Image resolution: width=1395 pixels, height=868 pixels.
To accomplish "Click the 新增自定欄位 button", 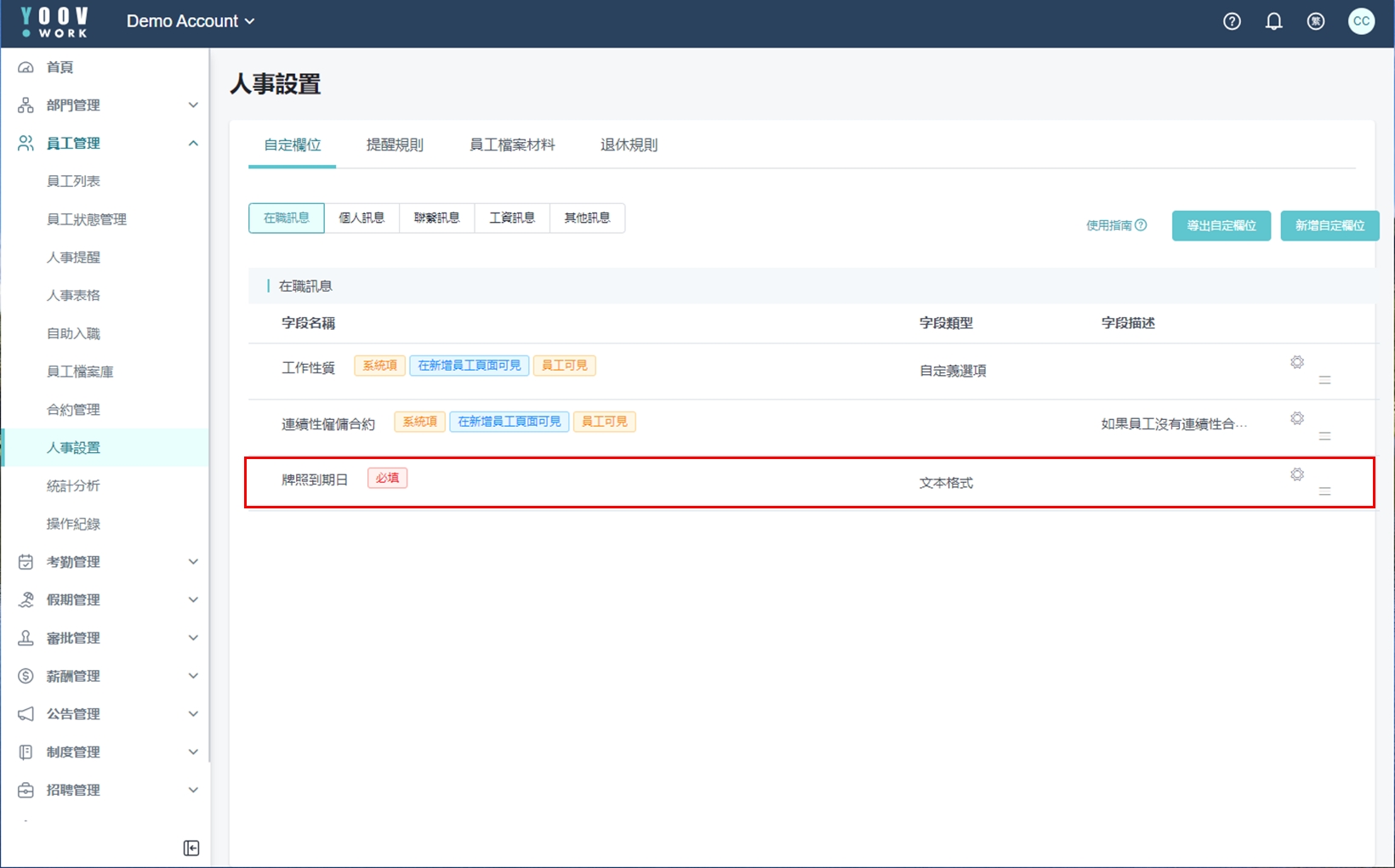I will (1330, 225).
